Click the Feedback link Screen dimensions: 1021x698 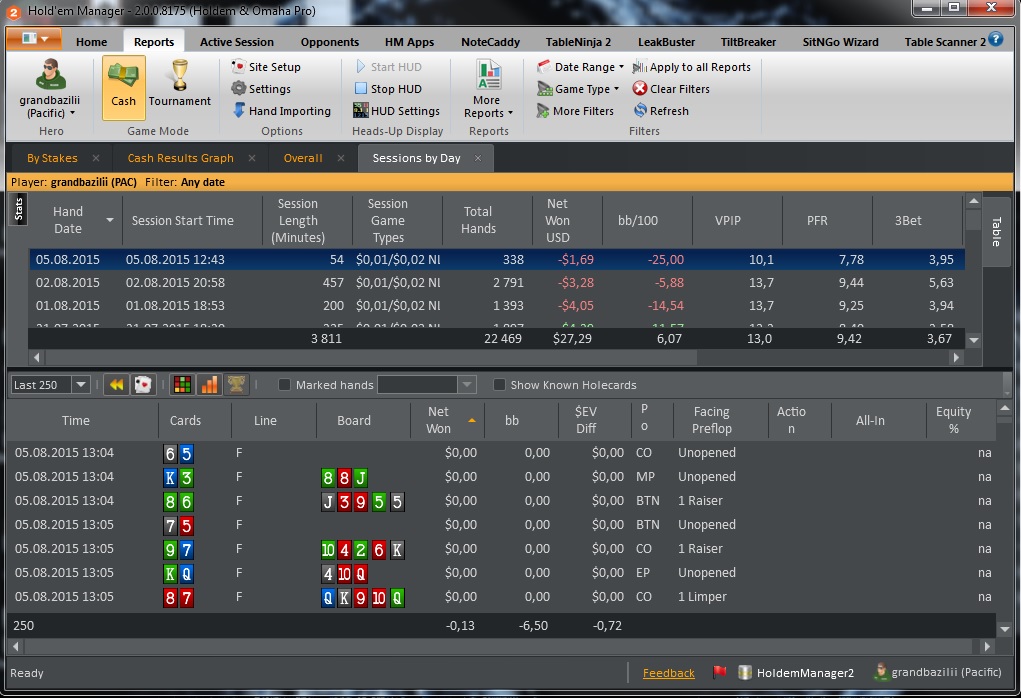pyautogui.click(x=668, y=673)
